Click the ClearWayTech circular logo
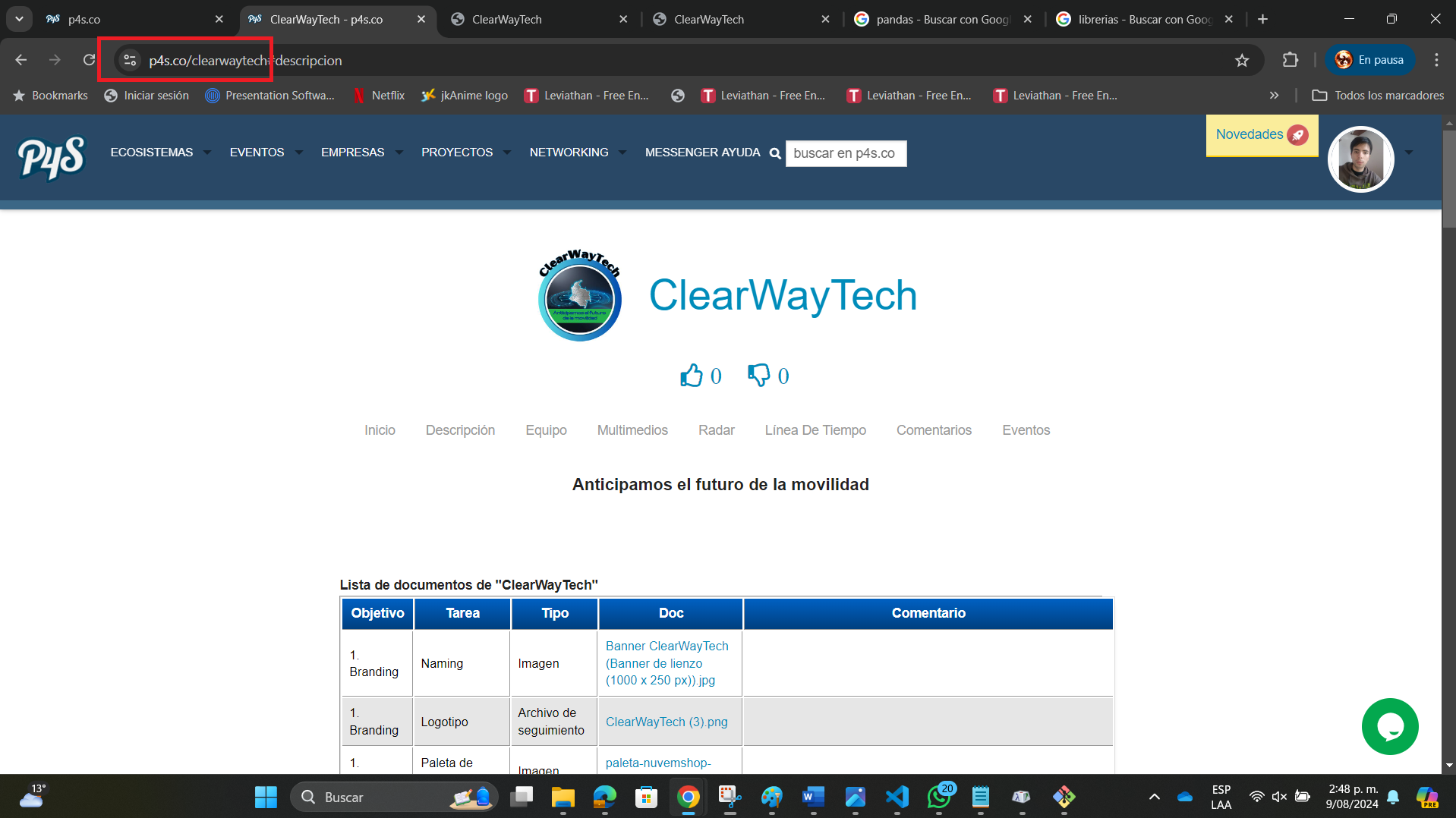Viewport: 1456px width, 818px height. [x=580, y=295]
